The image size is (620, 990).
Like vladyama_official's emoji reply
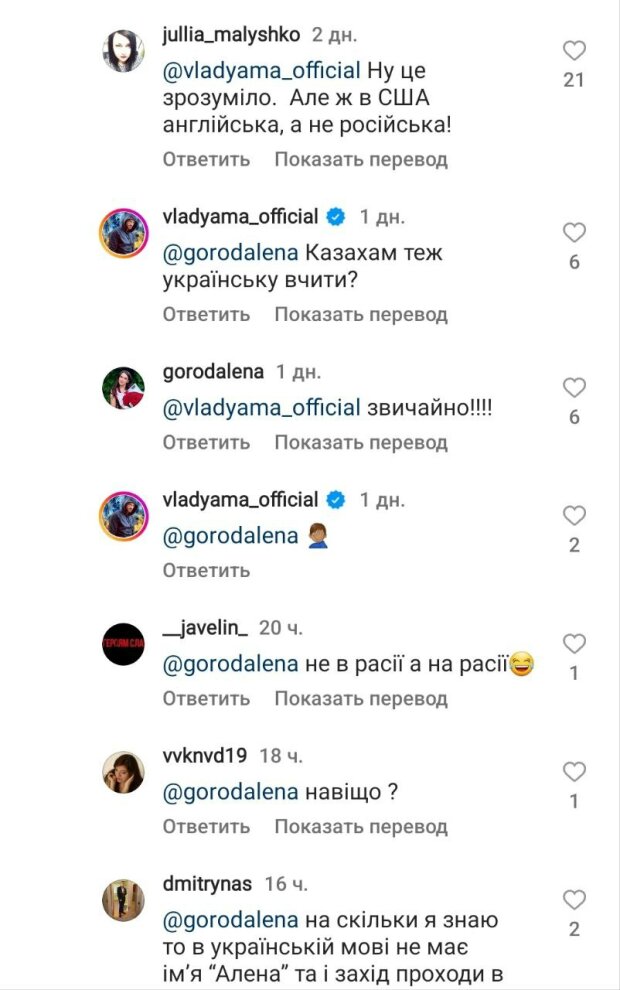pyautogui.click(x=573, y=517)
